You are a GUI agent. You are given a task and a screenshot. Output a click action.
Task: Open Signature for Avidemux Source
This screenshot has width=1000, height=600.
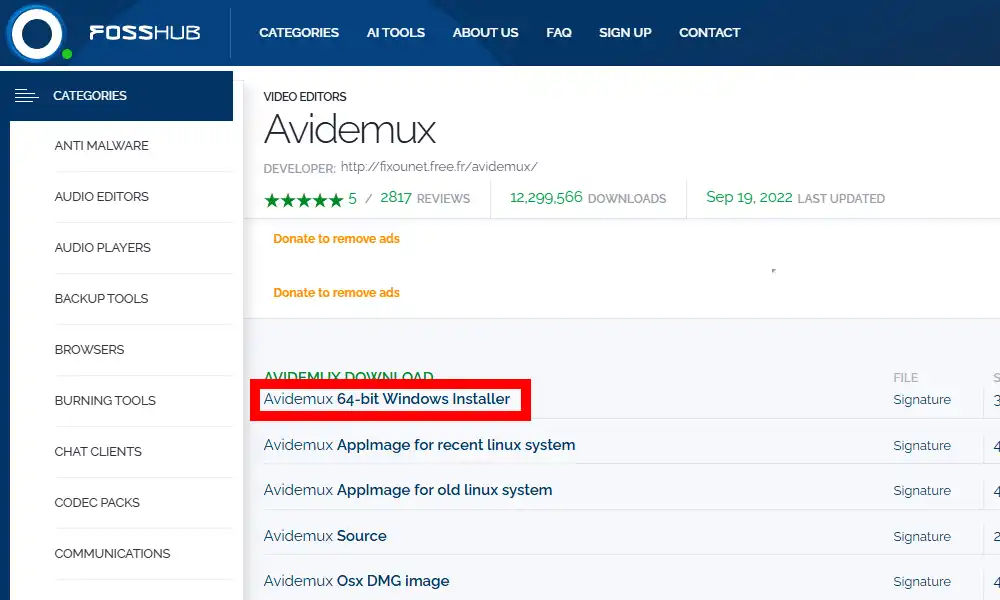click(922, 537)
